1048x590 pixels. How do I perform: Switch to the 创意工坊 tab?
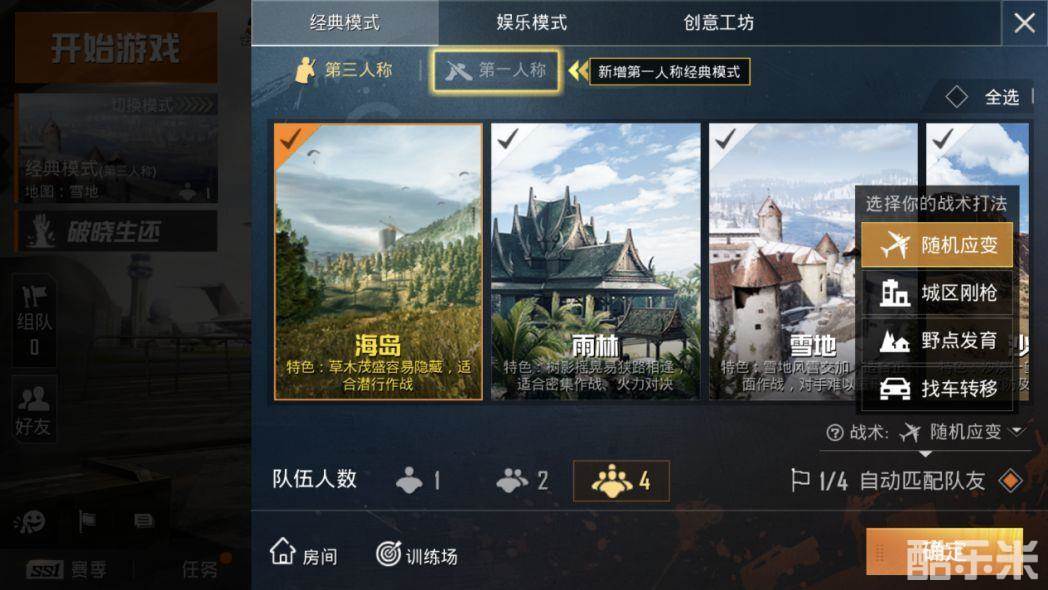(x=718, y=23)
